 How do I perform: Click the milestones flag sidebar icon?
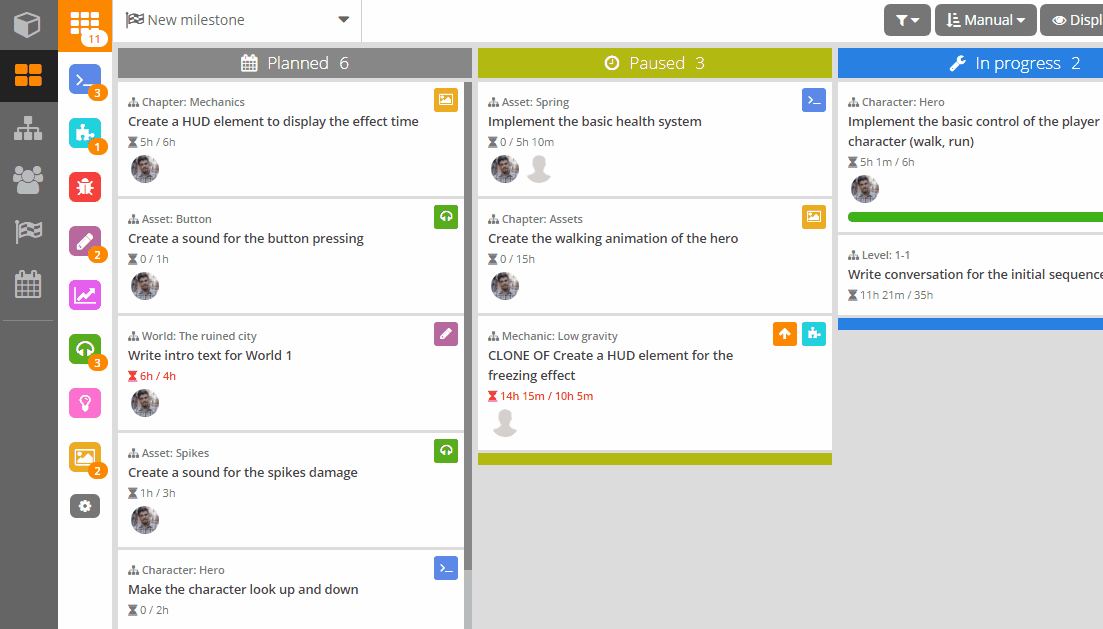pyautogui.click(x=28, y=232)
